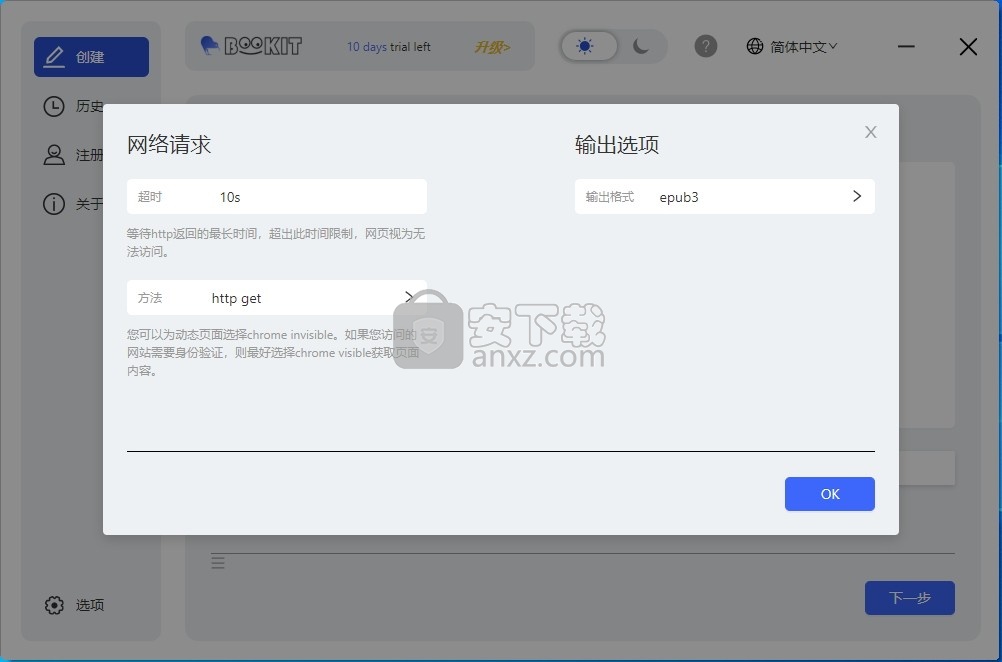
Task: Switch to dark mode moon icon
Action: (641, 46)
